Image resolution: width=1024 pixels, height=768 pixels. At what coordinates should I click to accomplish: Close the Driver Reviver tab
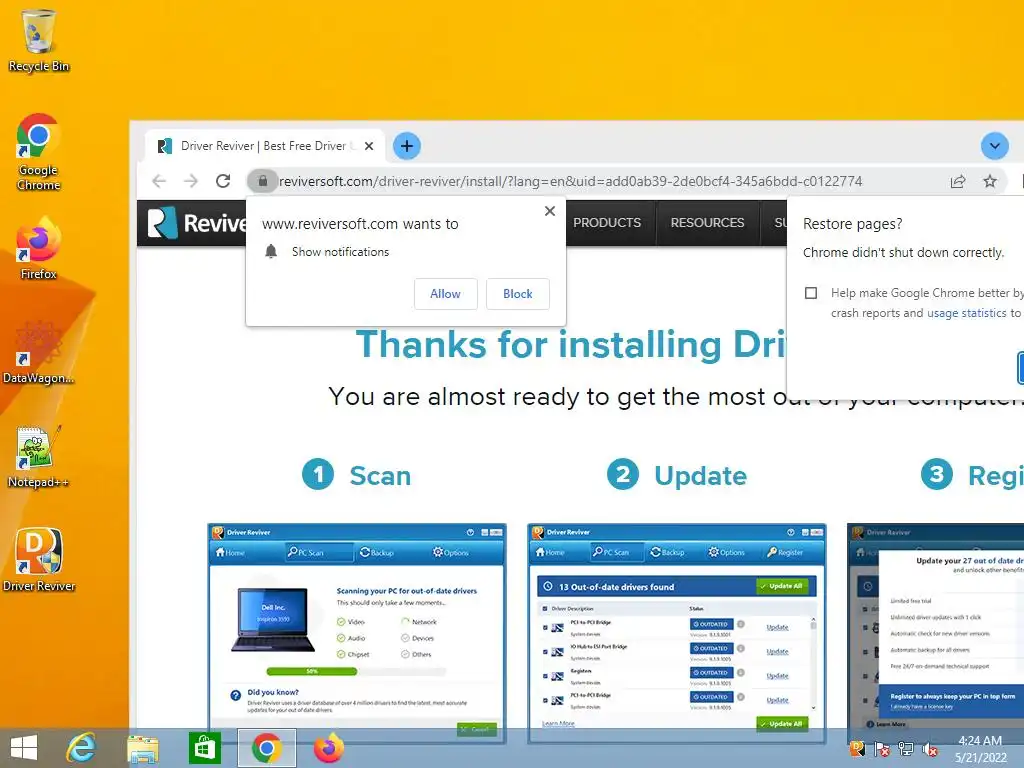369,146
